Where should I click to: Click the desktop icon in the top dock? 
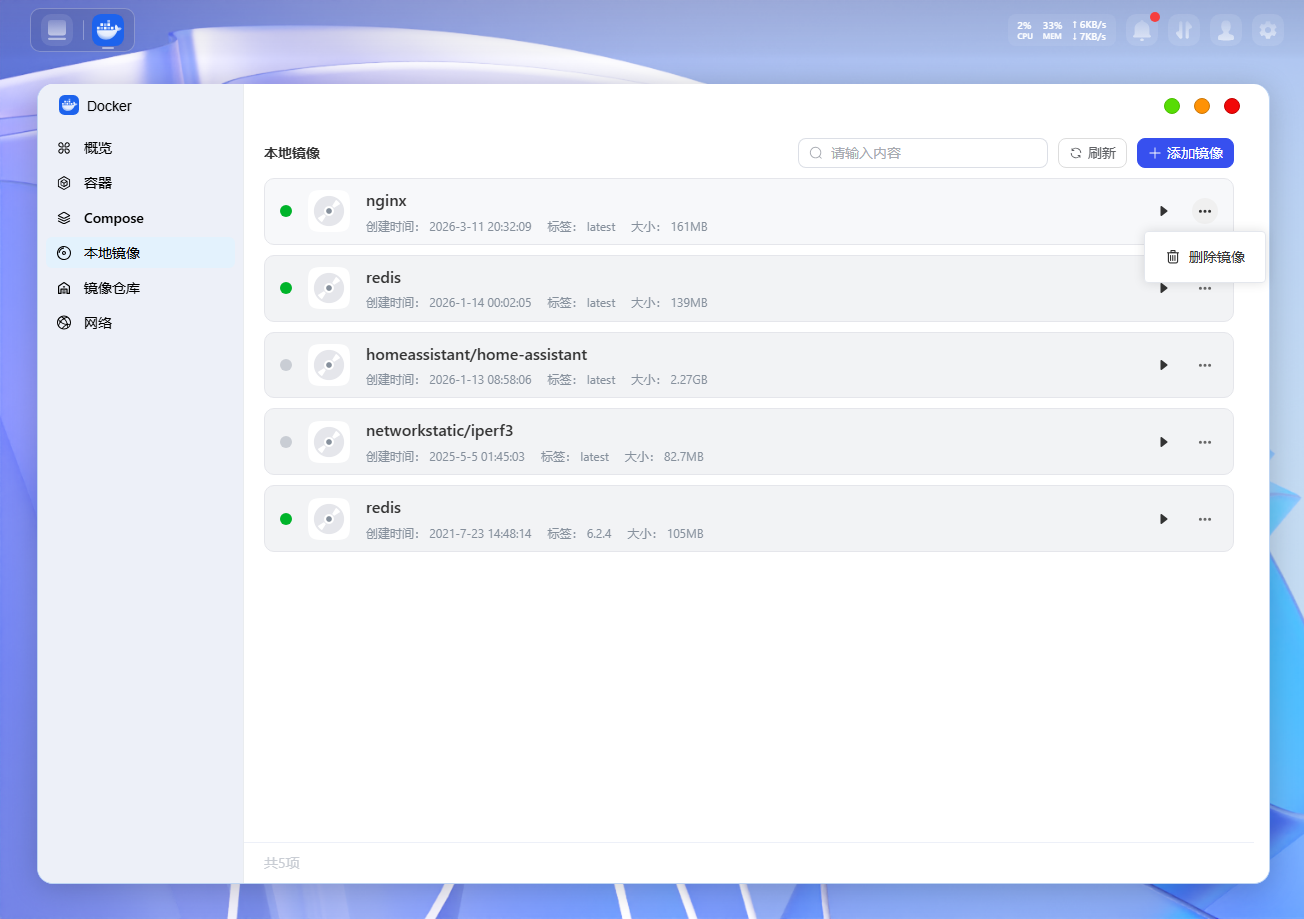(x=57, y=30)
